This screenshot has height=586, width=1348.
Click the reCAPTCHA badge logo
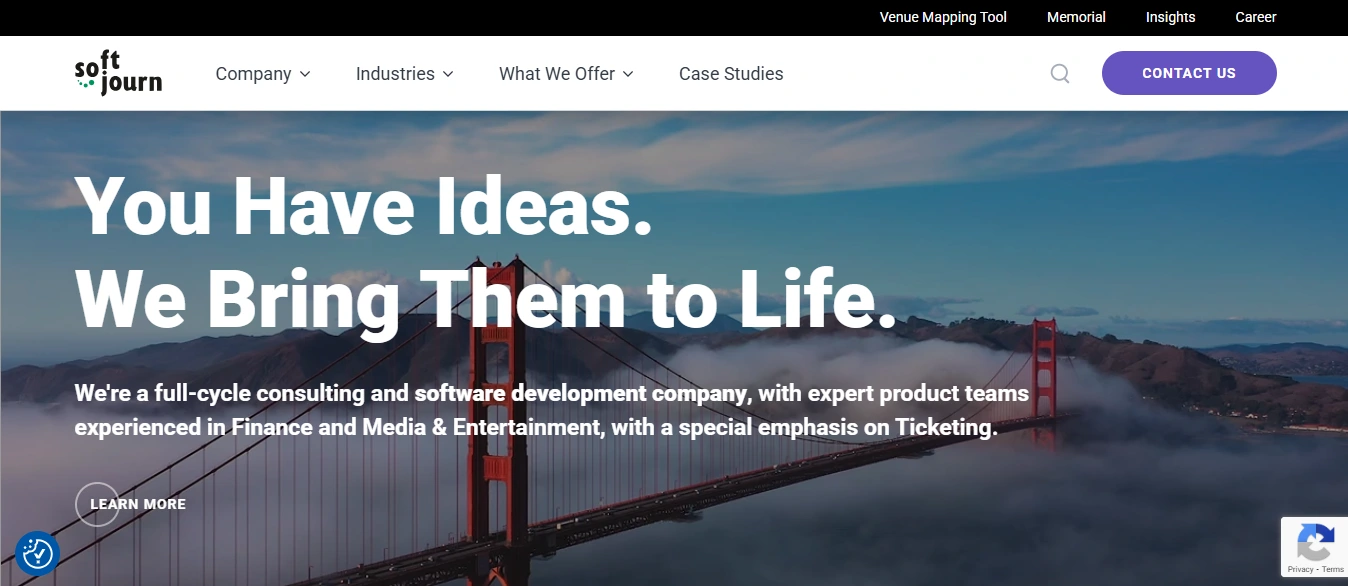click(1314, 543)
